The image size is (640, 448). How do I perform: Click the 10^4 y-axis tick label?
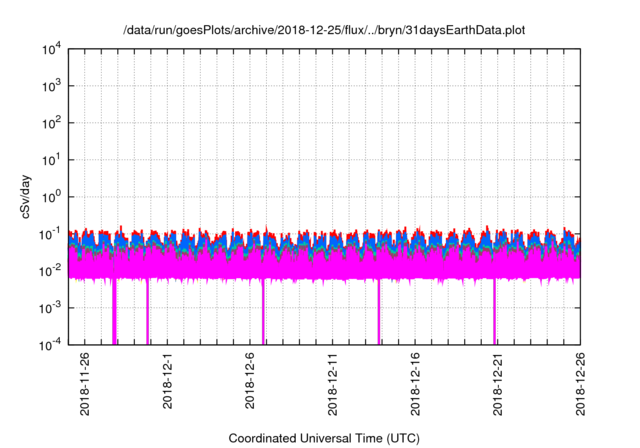coord(52,49)
